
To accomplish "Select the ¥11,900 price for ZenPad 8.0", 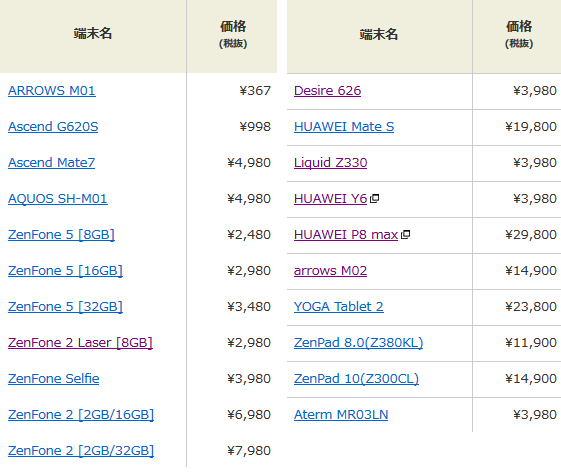I will (531, 343).
